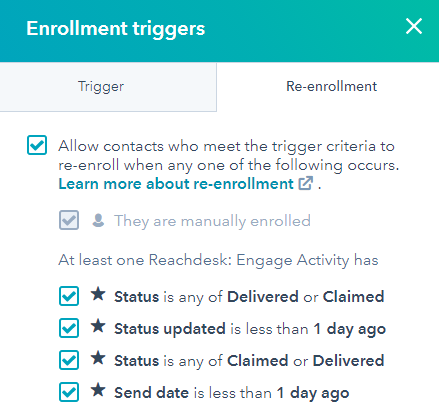Open the Re-enrollment tab

[x=331, y=87]
